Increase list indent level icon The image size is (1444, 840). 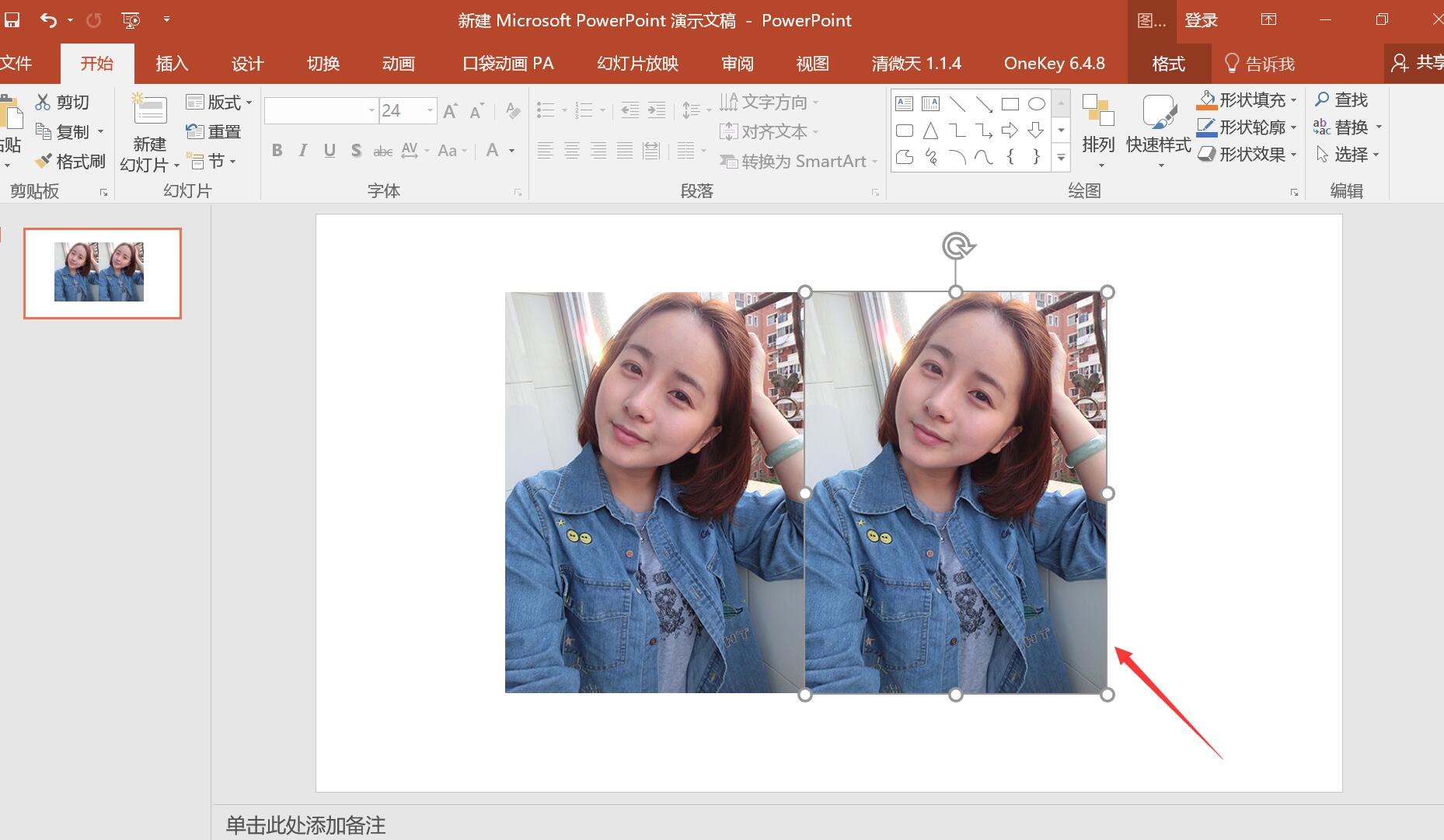[657, 110]
